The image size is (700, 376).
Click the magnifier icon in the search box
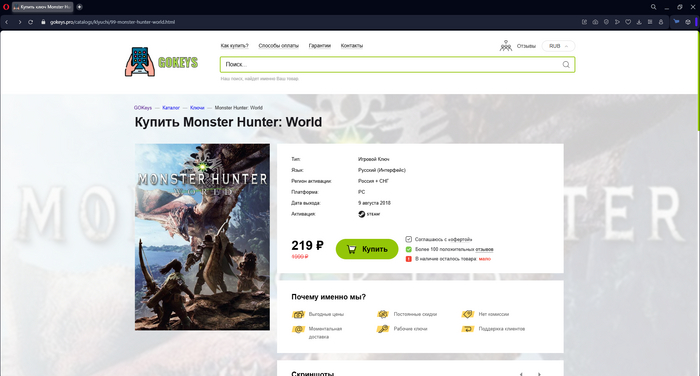coord(566,65)
